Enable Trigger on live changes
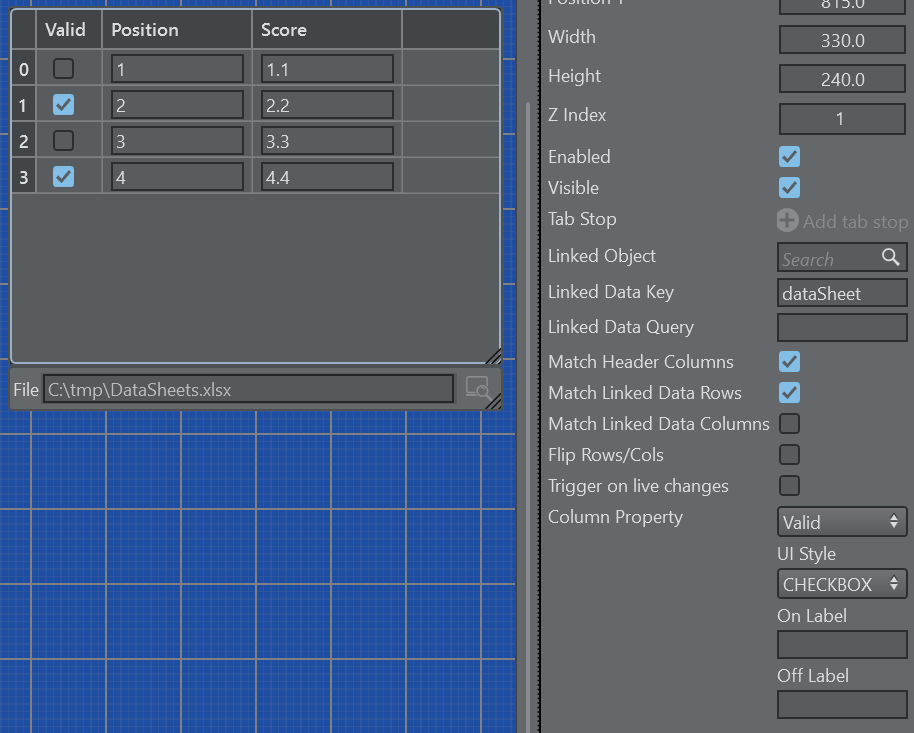The height and width of the screenshot is (733, 914). pyautogui.click(x=789, y=486)
